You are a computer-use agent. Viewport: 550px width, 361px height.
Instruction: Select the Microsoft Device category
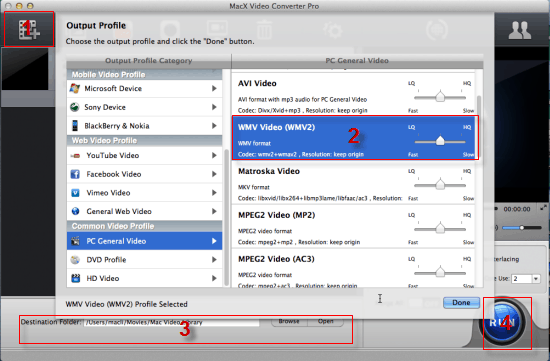[145, 88]
